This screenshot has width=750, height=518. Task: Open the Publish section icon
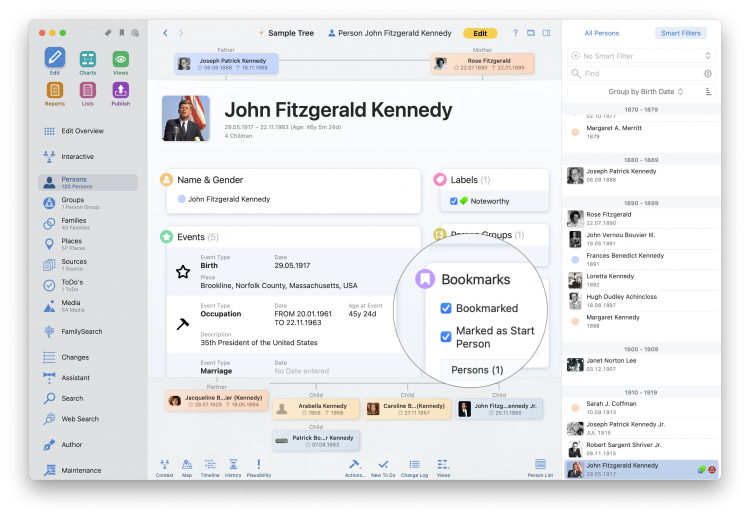pos(121,90)
